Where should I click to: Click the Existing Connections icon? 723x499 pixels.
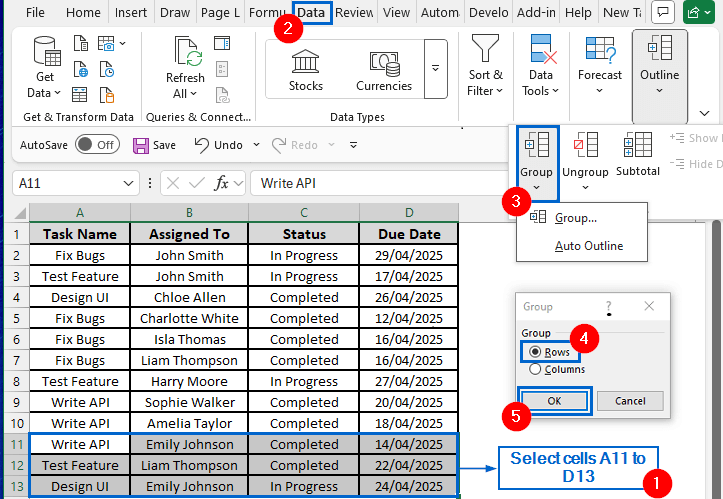click(107, 95)
